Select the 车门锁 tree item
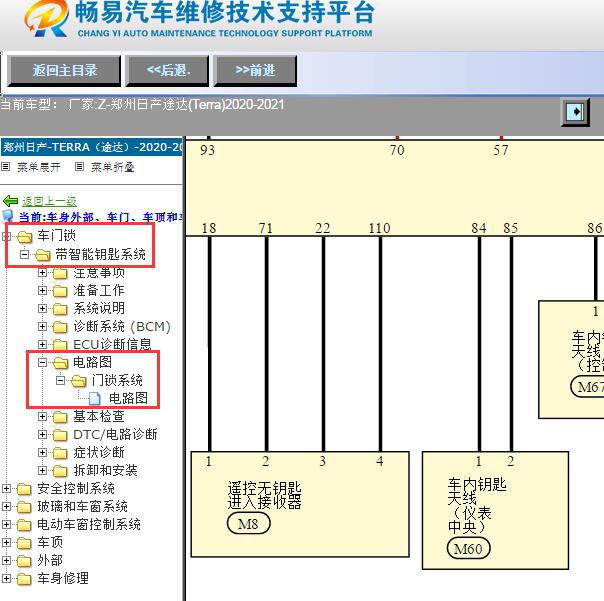The image size is (604, 601). click(x=57, y=235)
